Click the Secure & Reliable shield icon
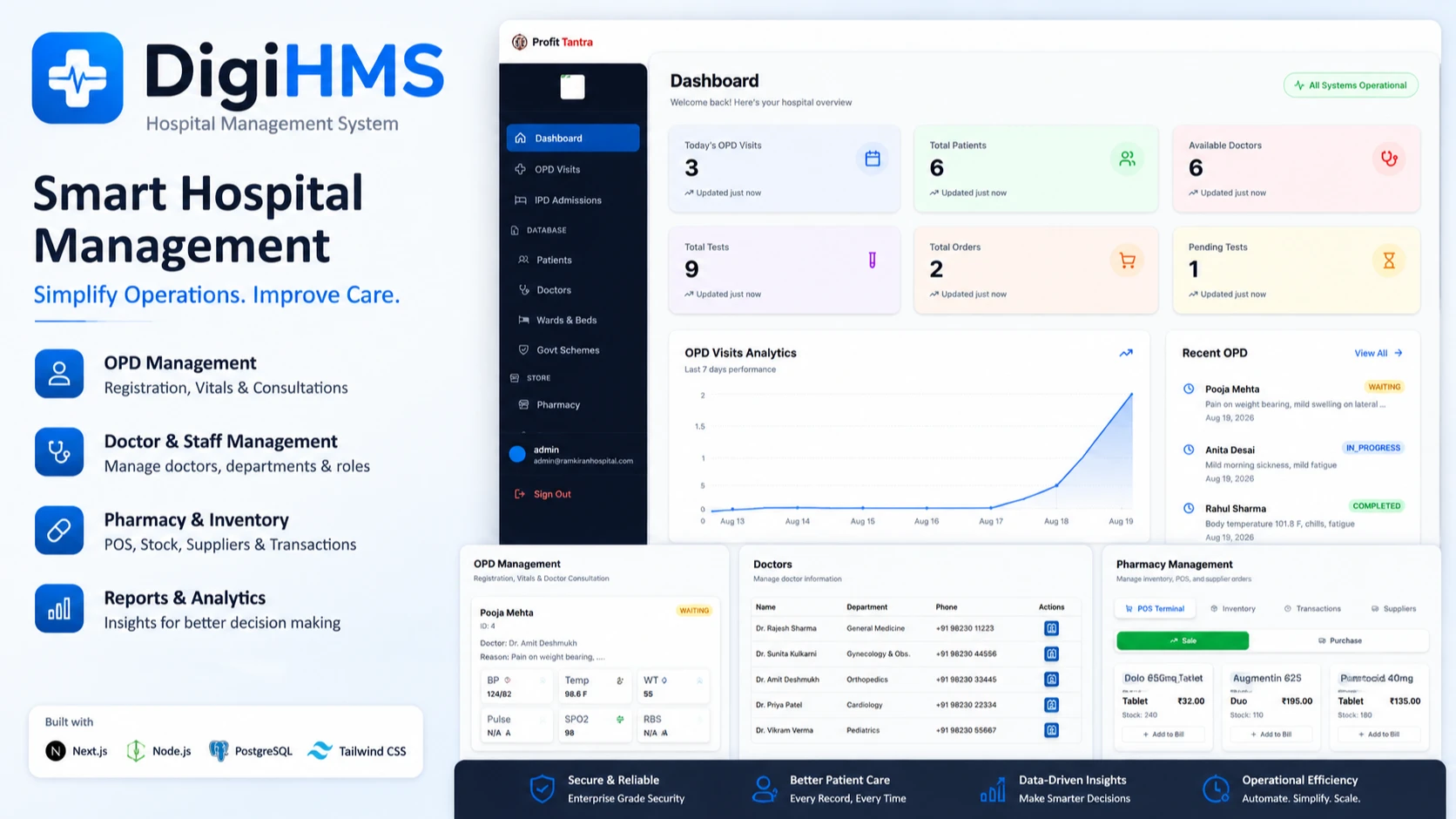This screenshot has height=819, width=1456. click(542, 789)
